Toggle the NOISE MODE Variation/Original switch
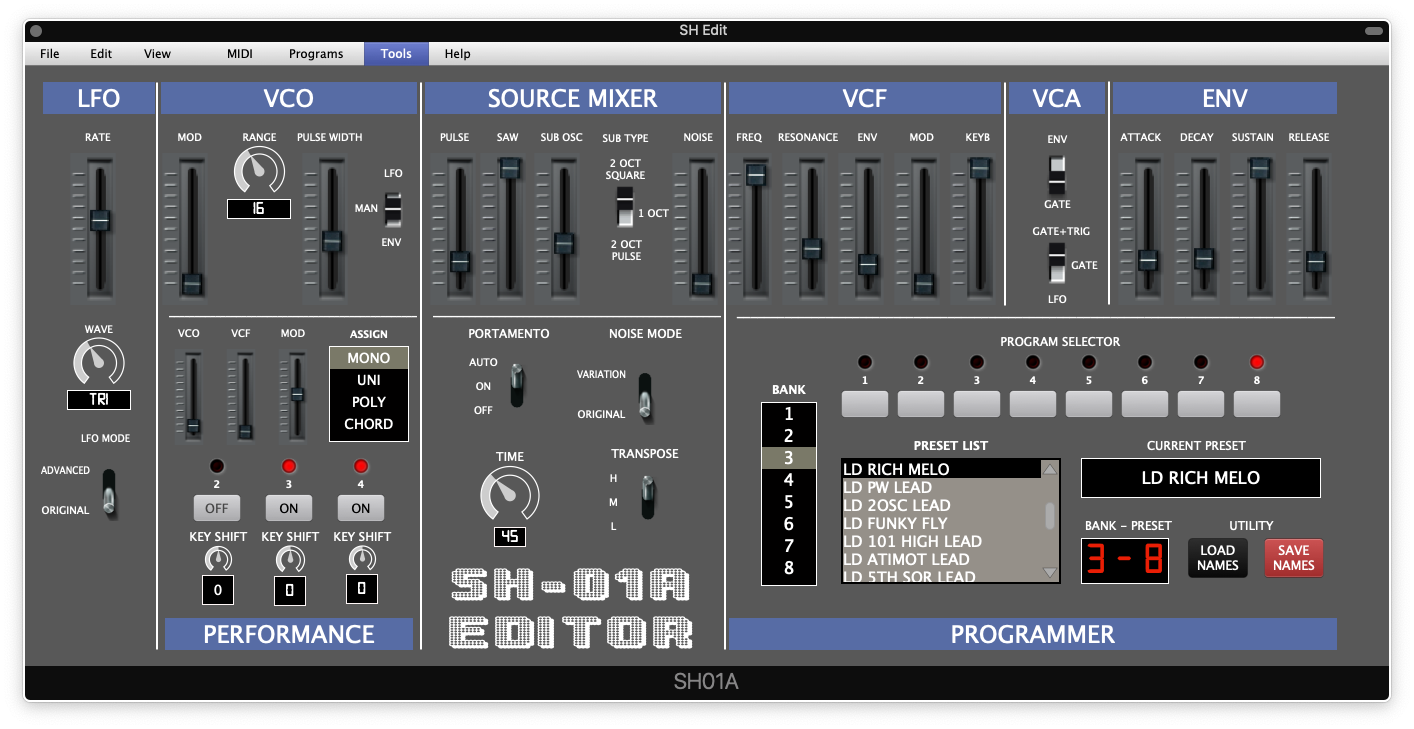 (645, 396)
